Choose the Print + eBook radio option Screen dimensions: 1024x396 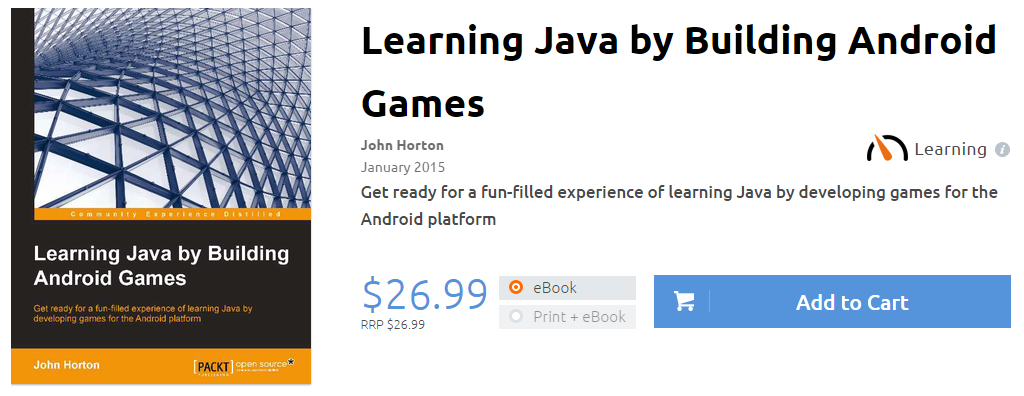pyautogui.click(x=516, y=317)
